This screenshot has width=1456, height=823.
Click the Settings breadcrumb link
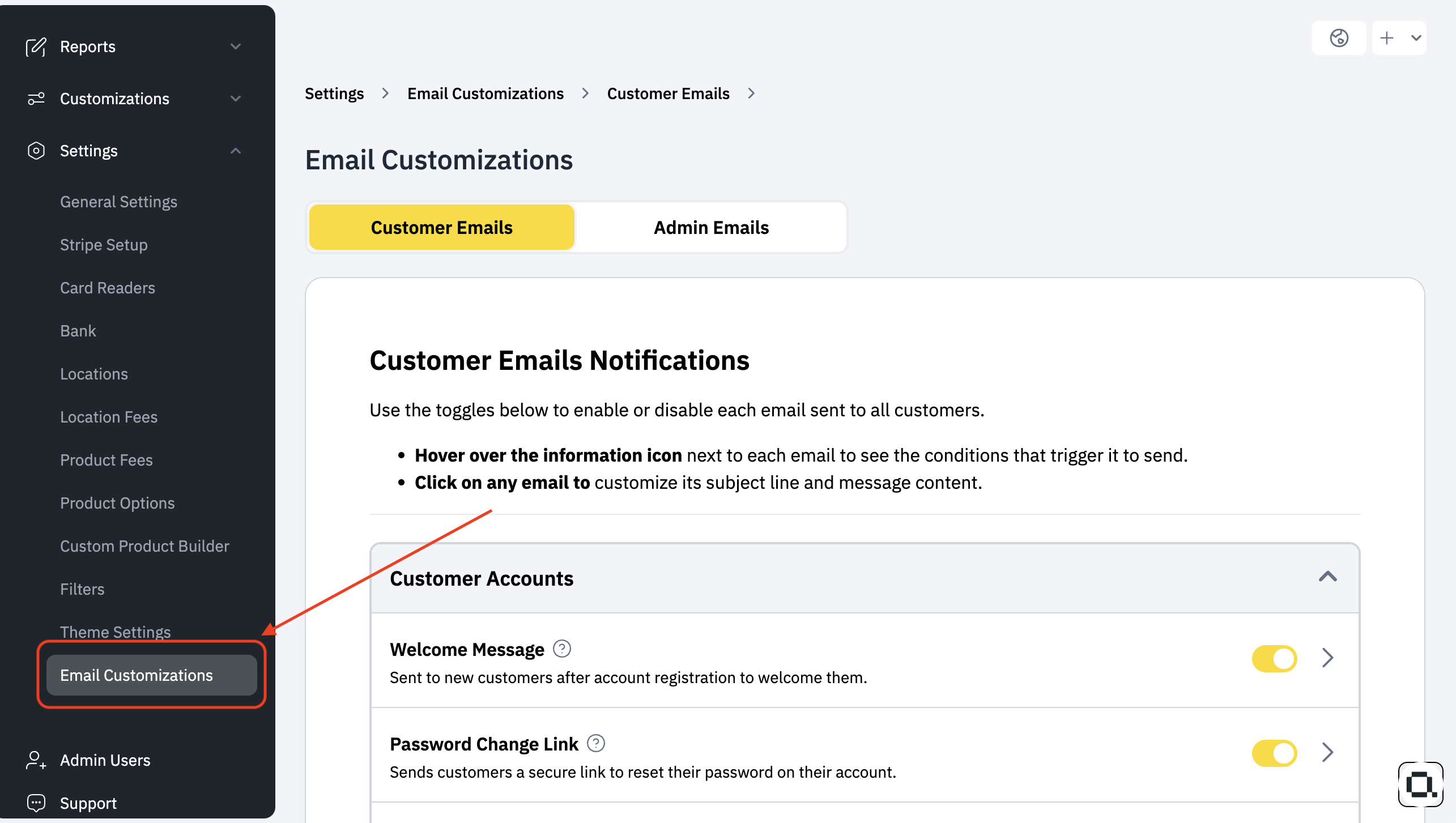pos(334,94)
